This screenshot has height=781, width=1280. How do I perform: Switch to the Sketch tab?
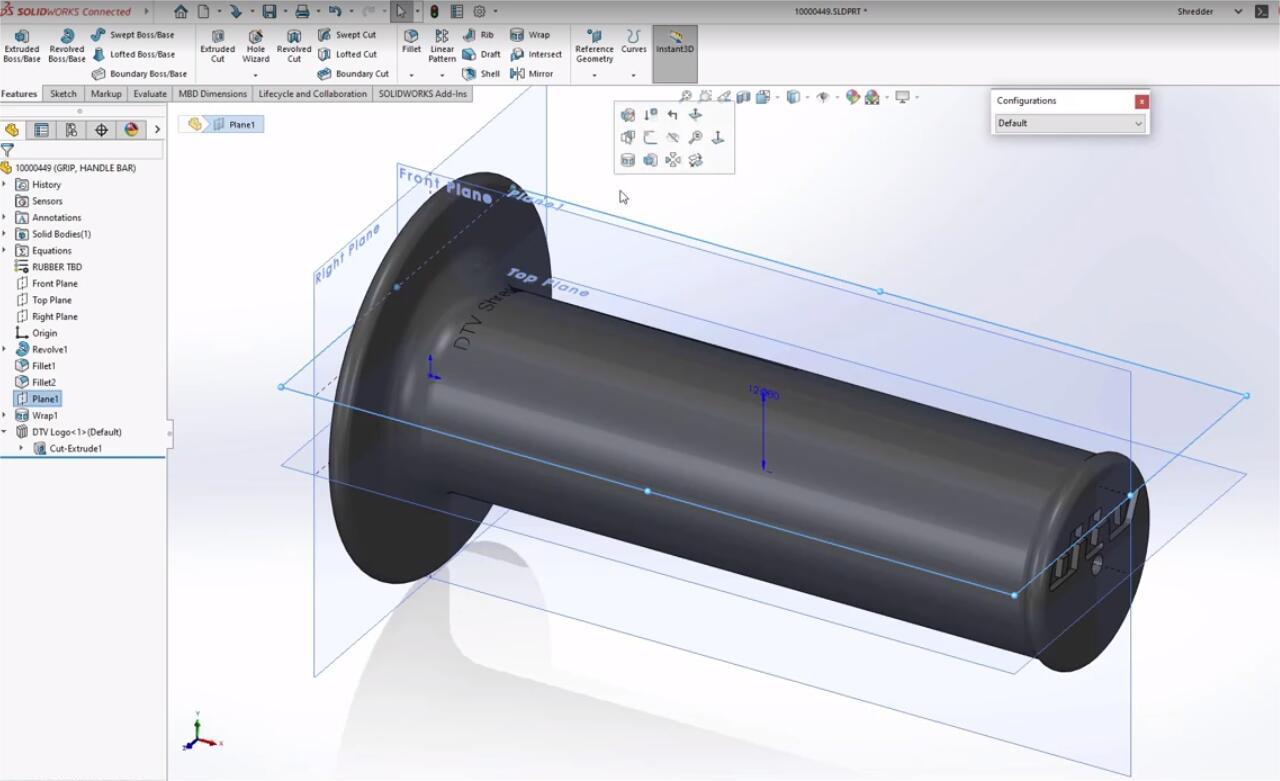[62, 93]
